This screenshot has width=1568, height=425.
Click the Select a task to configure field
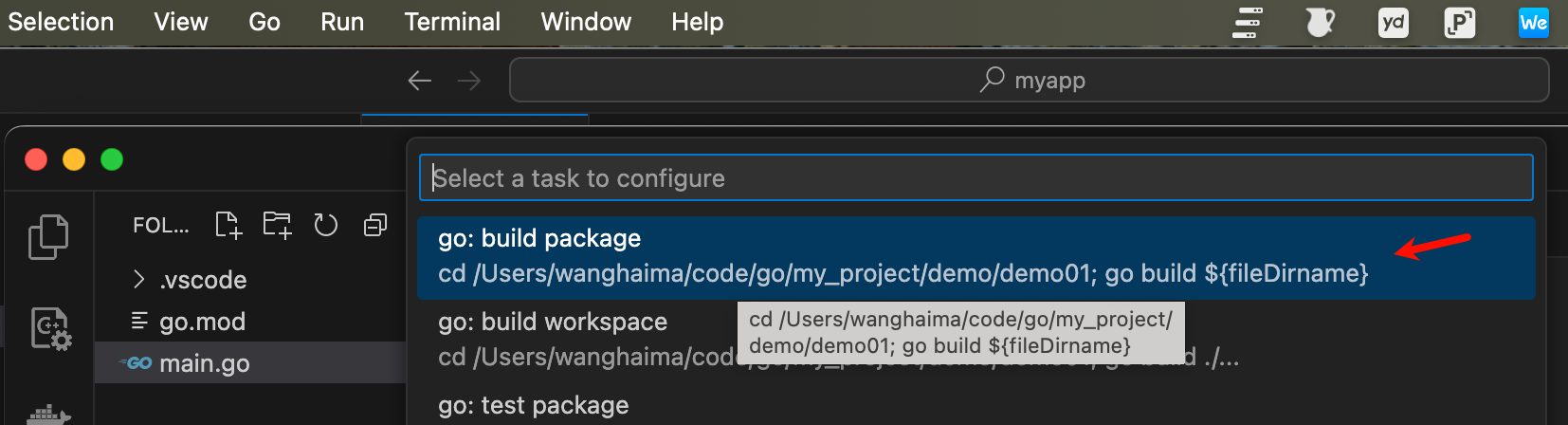pos(975,178)
